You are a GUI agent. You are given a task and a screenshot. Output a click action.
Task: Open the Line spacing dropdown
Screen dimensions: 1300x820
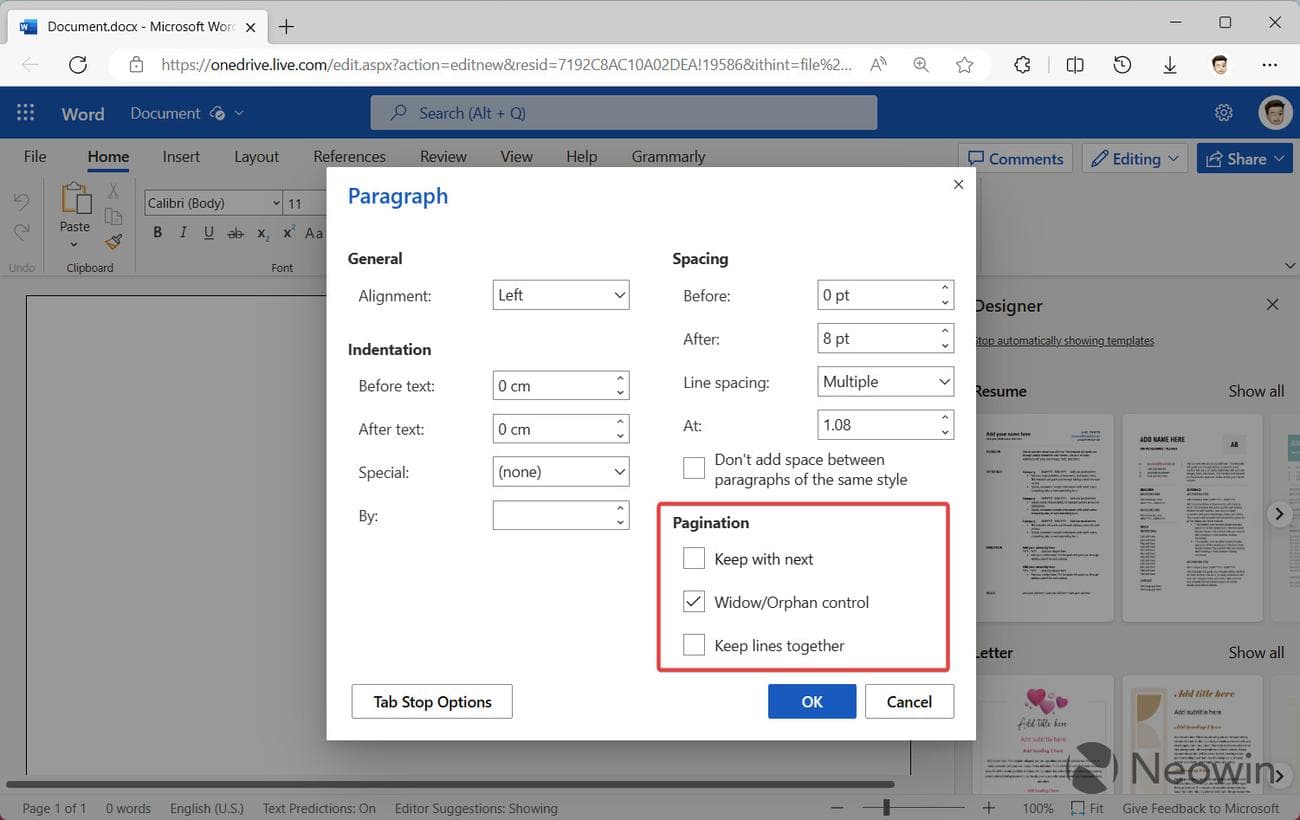tap(885, 381)
